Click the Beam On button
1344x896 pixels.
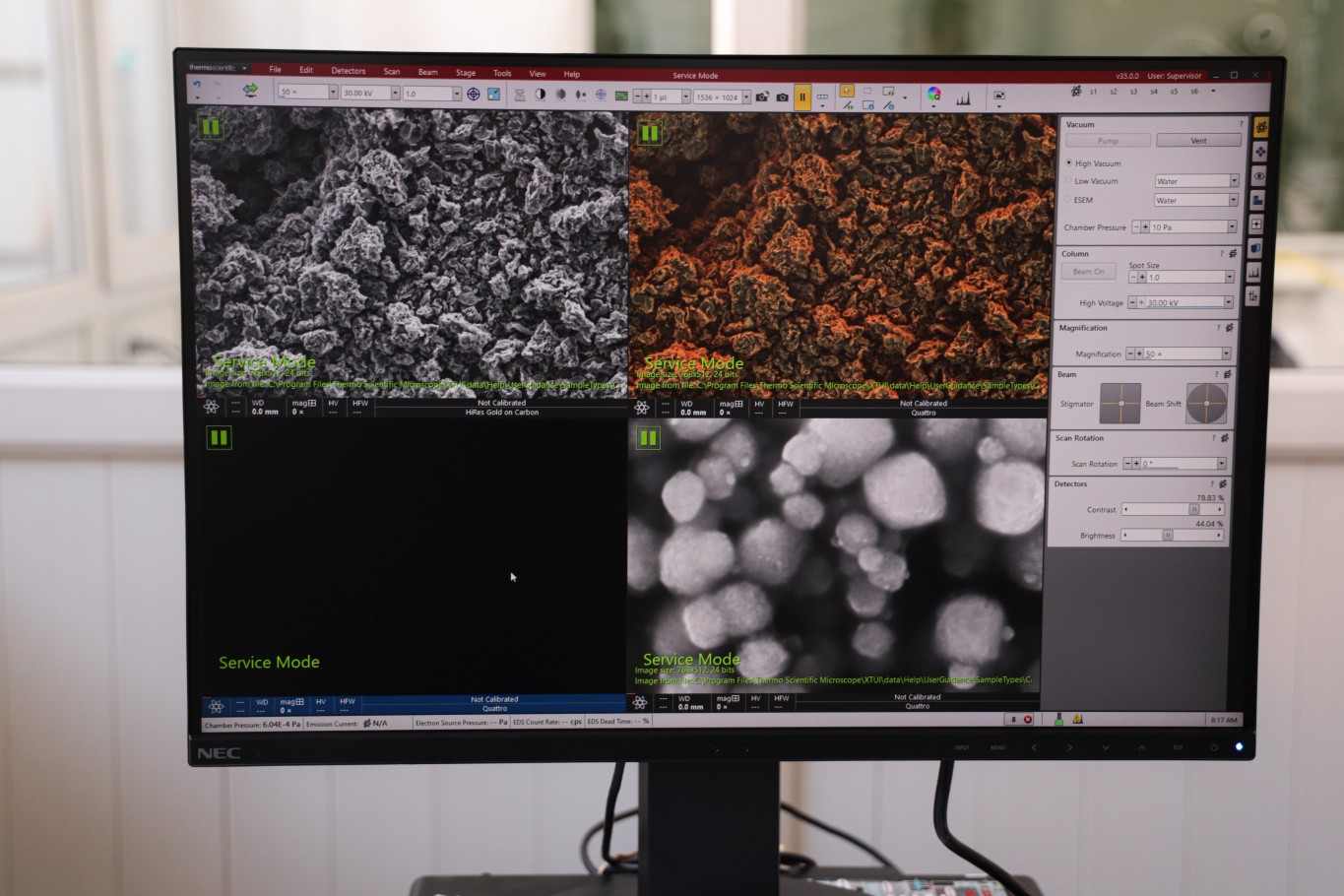click(x=1088, y=272)
